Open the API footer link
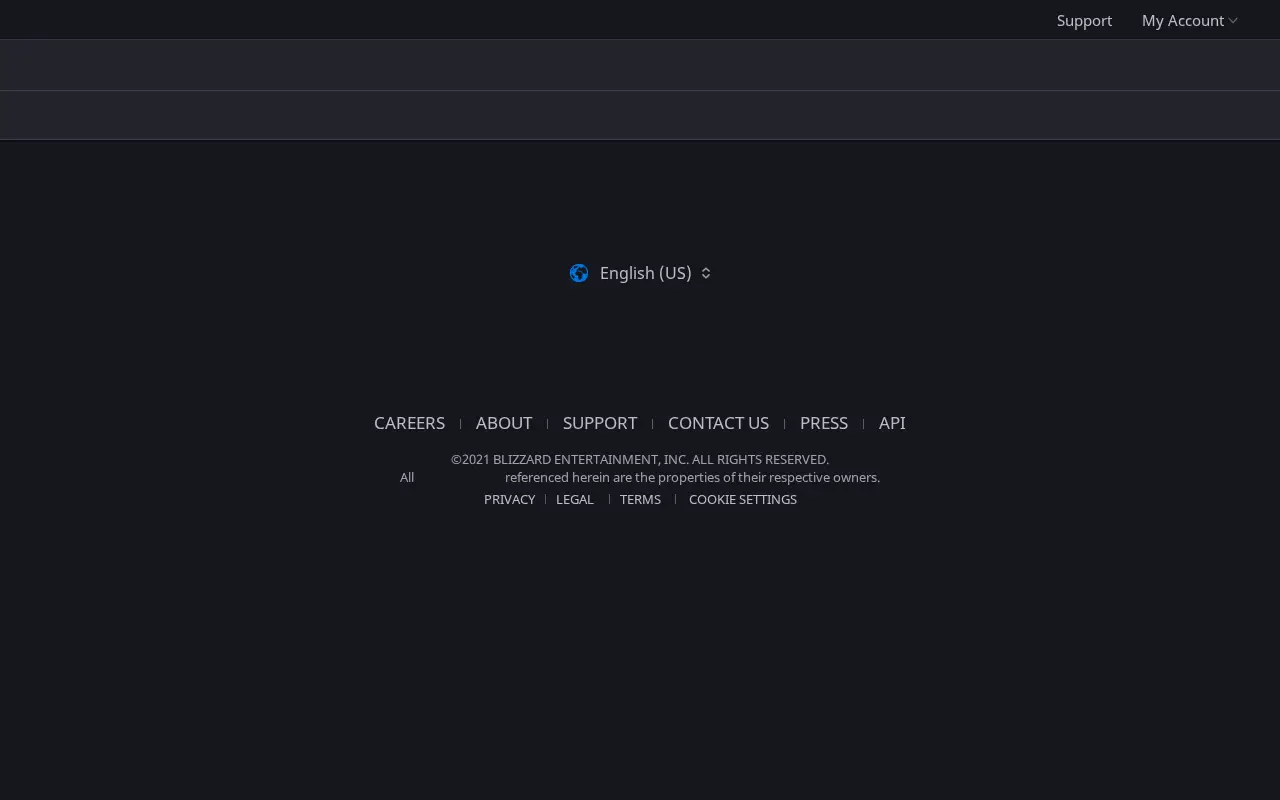This screenshot has height=800, width=1280. [892, 423]
